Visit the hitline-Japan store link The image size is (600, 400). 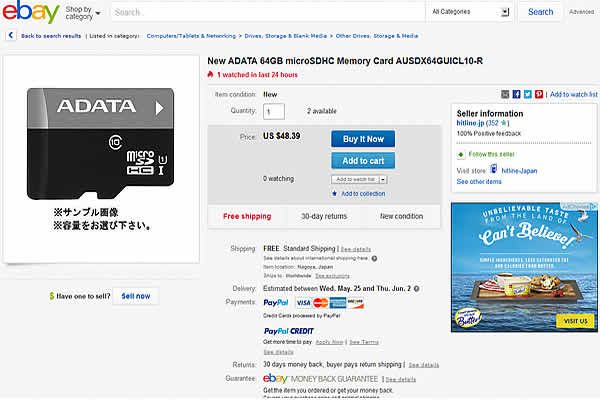(519, 171)
